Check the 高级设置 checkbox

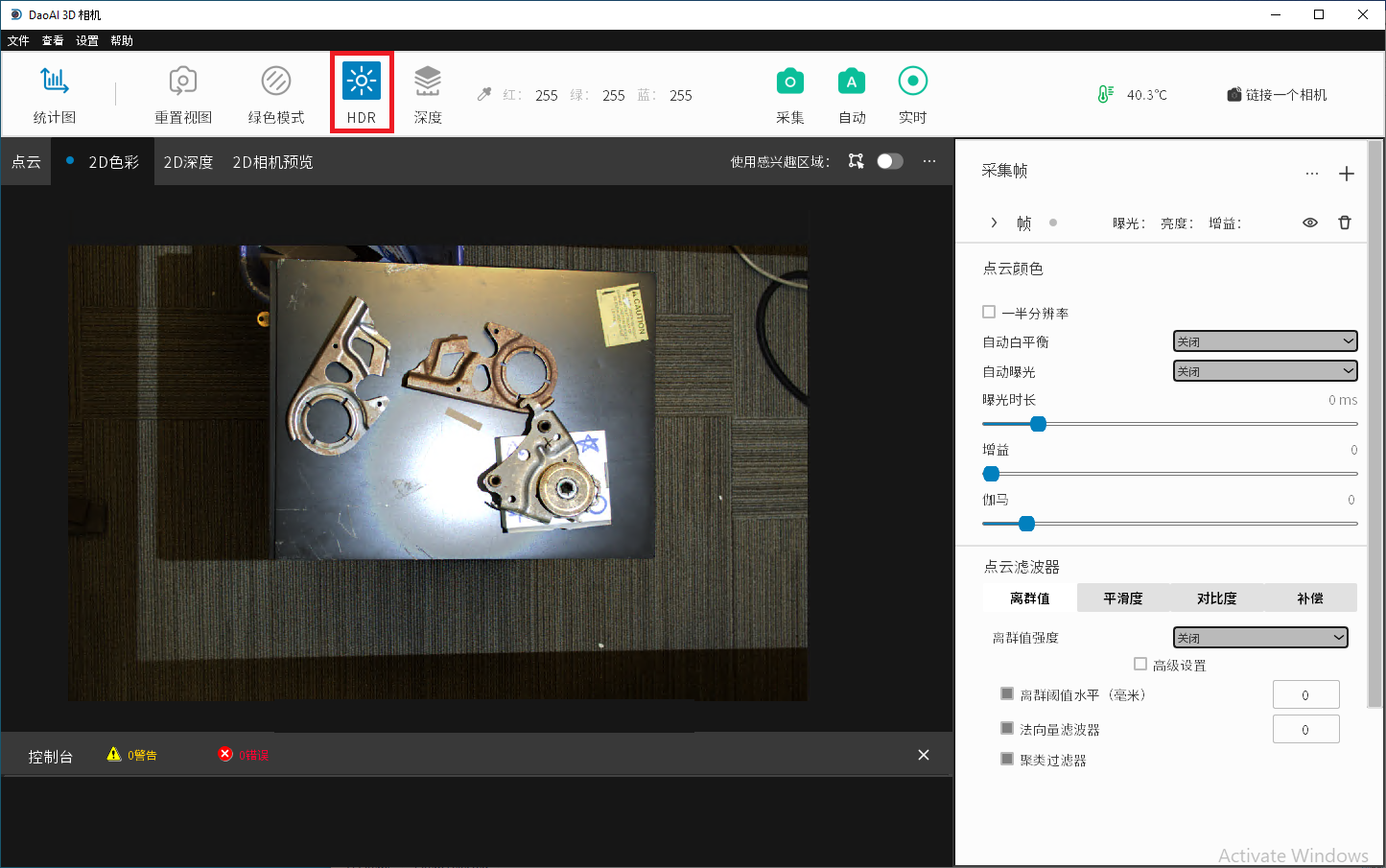point(1140,664)
